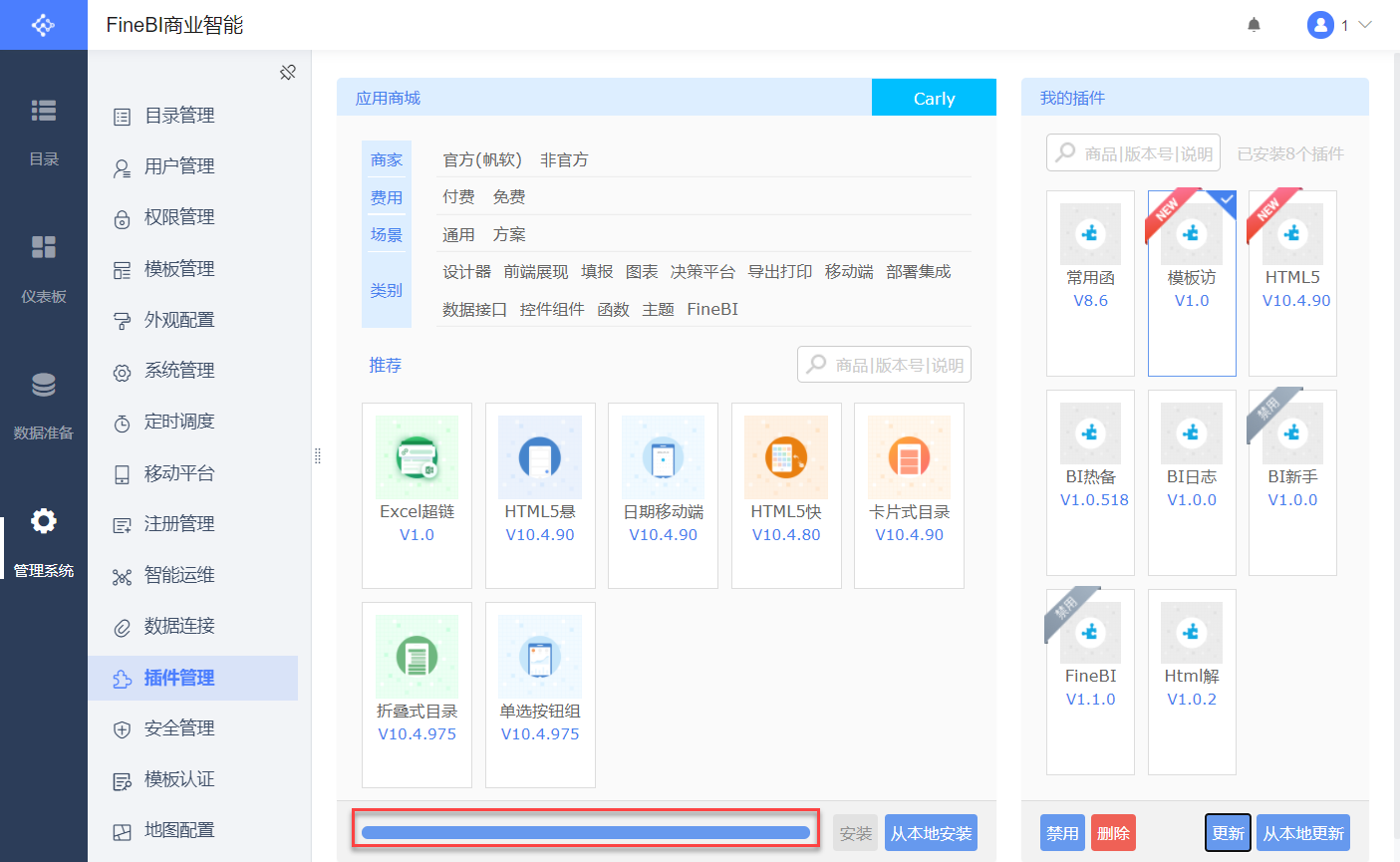Image resolution: width=1400 pixels, height=862 pixels.
Task: Click the 更新 update button
Action: (1228, 833)
